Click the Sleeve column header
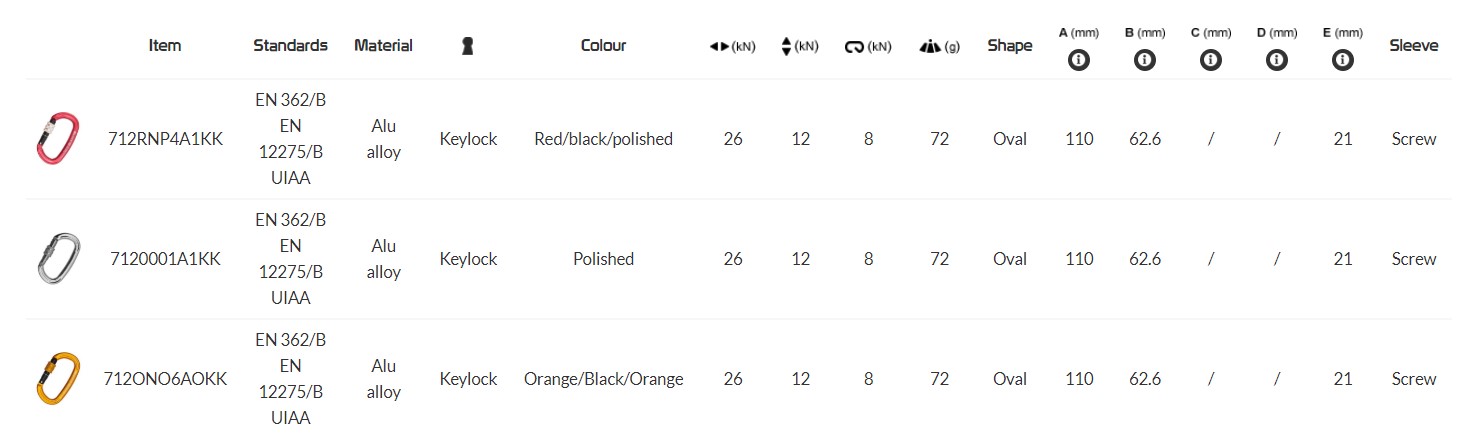The image size is (1464, 444). (x=1413, y=45)
